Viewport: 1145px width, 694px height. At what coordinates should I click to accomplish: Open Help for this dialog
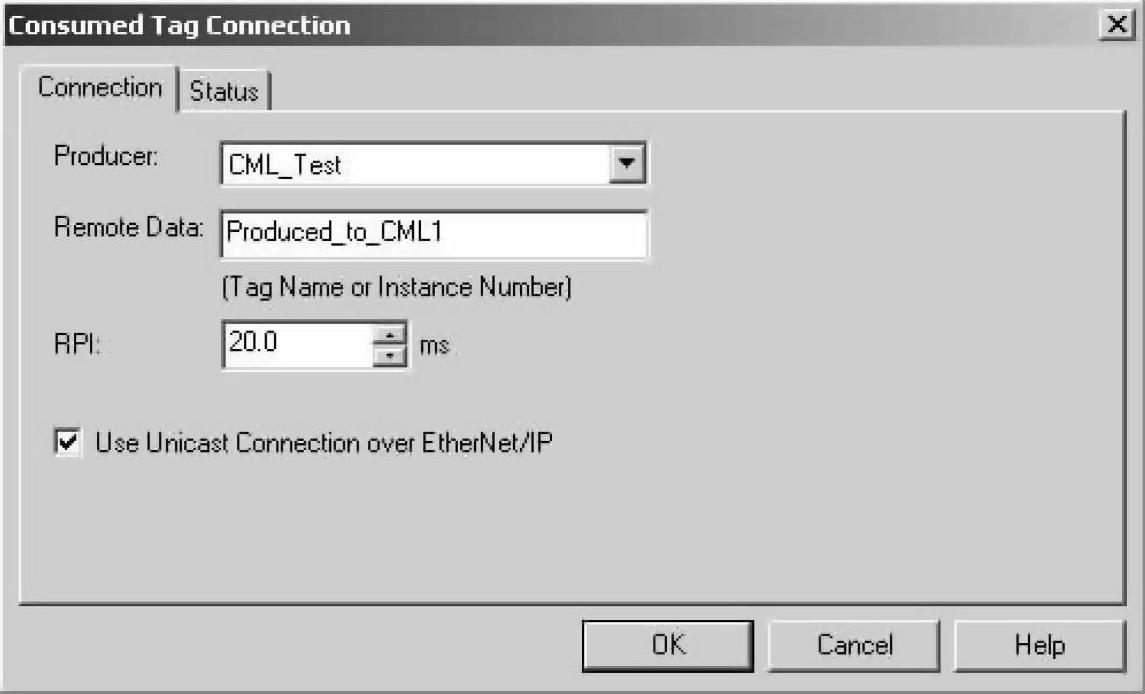coord(1039,645)
